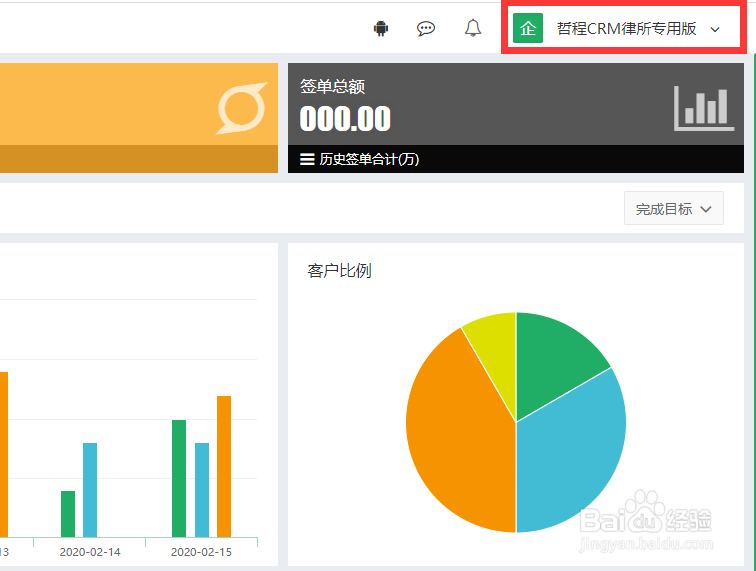
Task: Click the green bar for 2020-02-14
Action: pyautogui.click(x=68, y=514)
